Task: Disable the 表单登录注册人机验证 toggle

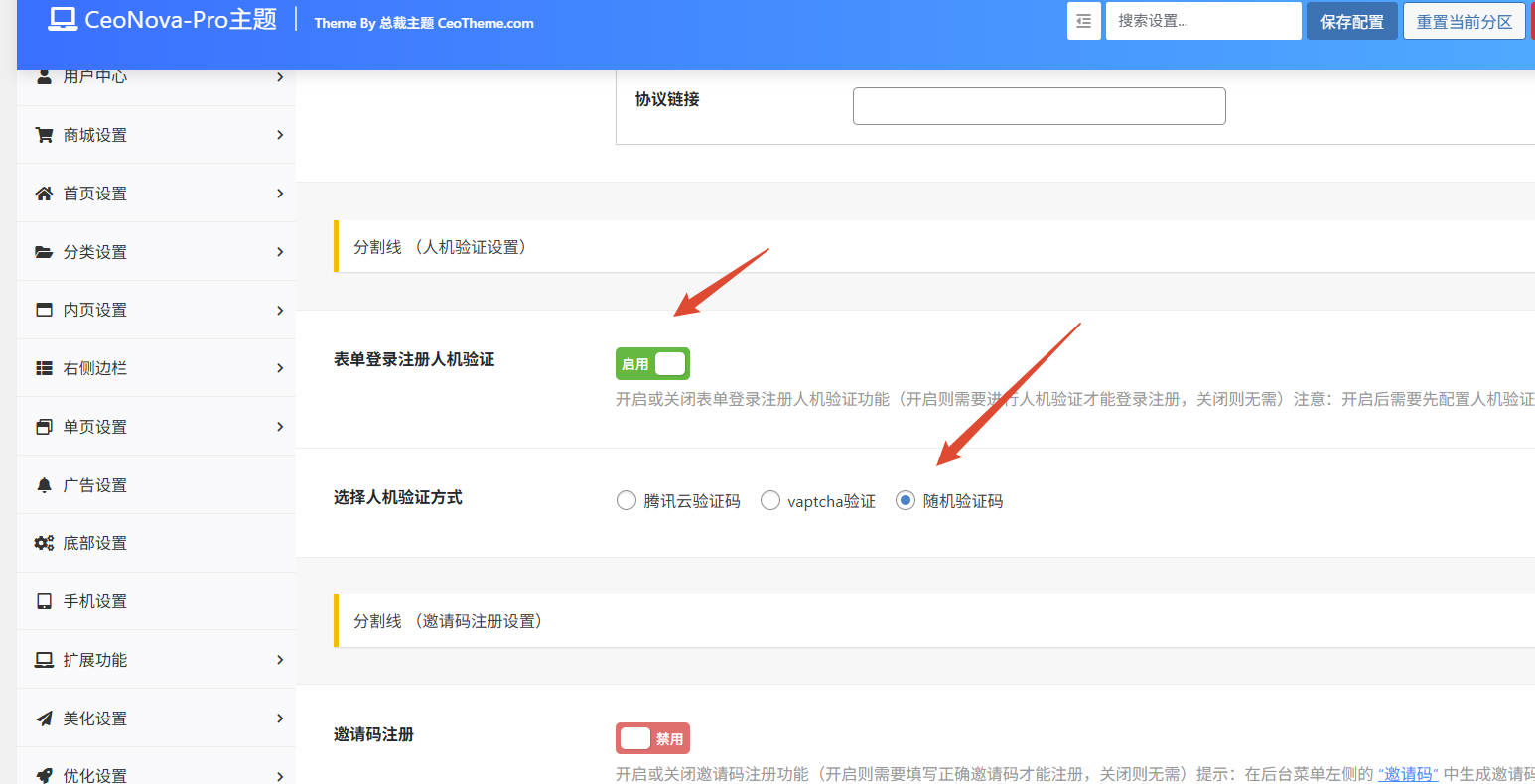Action: pyautogui.click(x=652, y=363)
